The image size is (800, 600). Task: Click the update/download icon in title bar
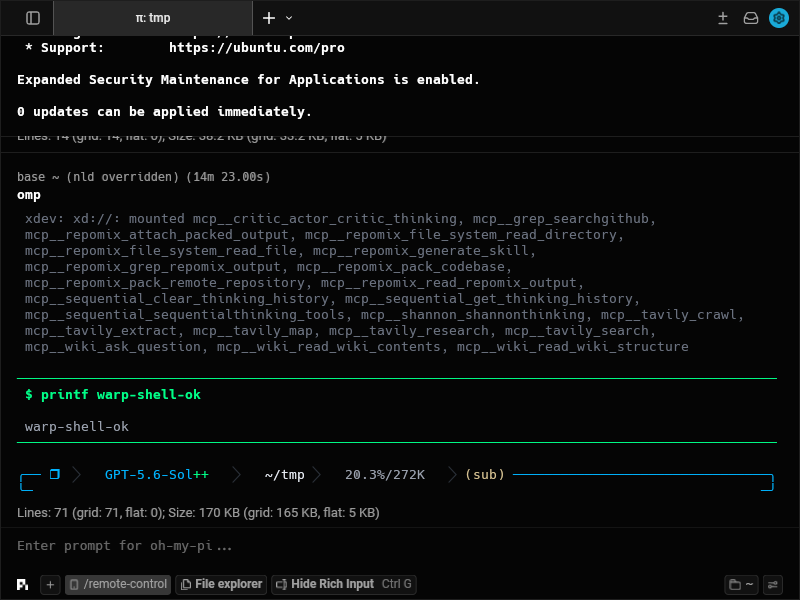click(722, 18)
